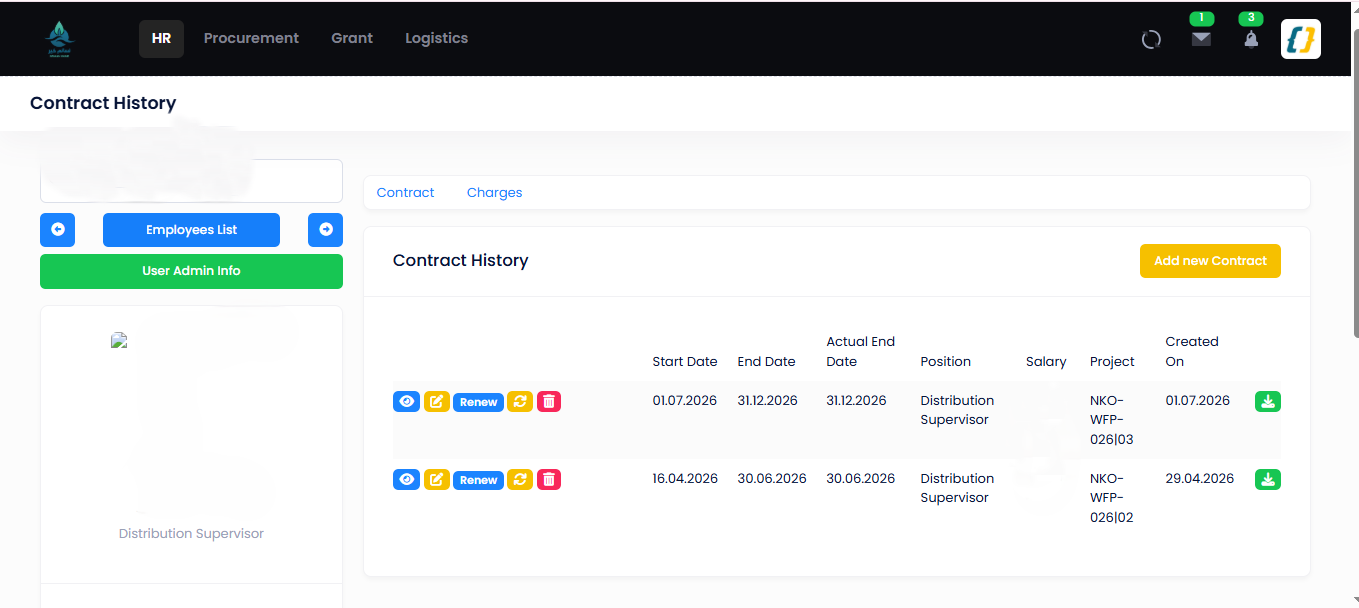Go to previous employee with left arrow
The image size is (1359, 608).
(57, 230)
